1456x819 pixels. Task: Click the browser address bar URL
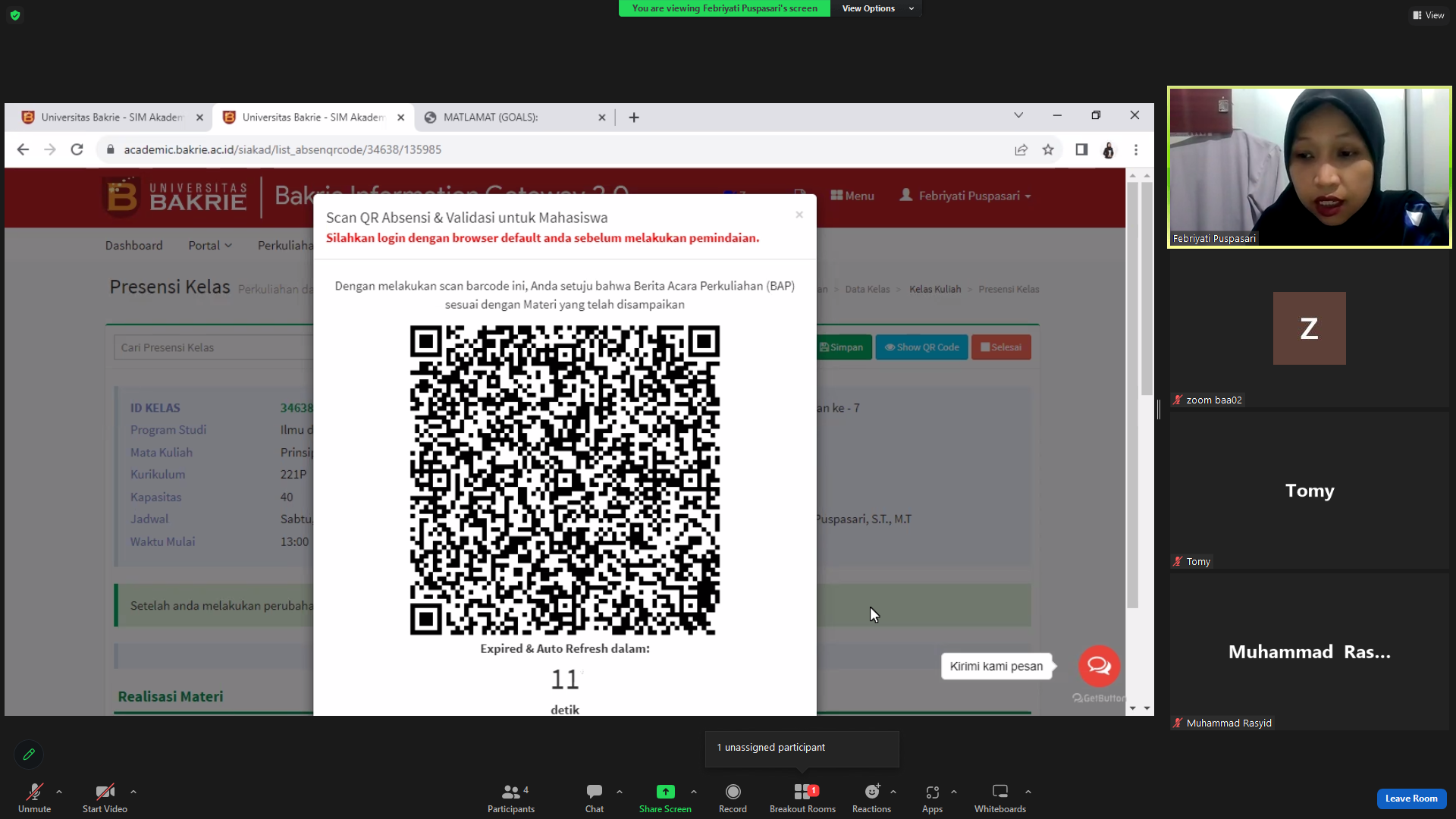(x=282, y=149)
